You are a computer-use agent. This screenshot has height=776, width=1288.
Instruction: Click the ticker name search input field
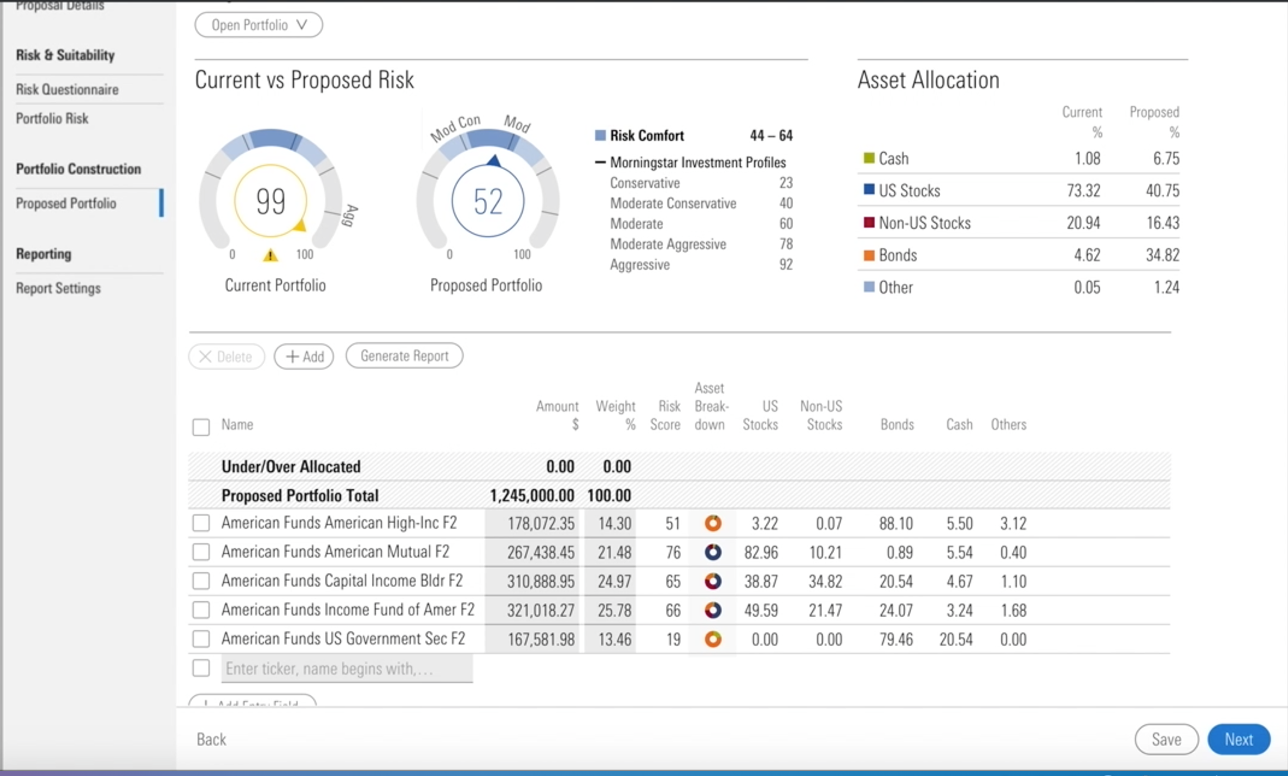(347, 668)
